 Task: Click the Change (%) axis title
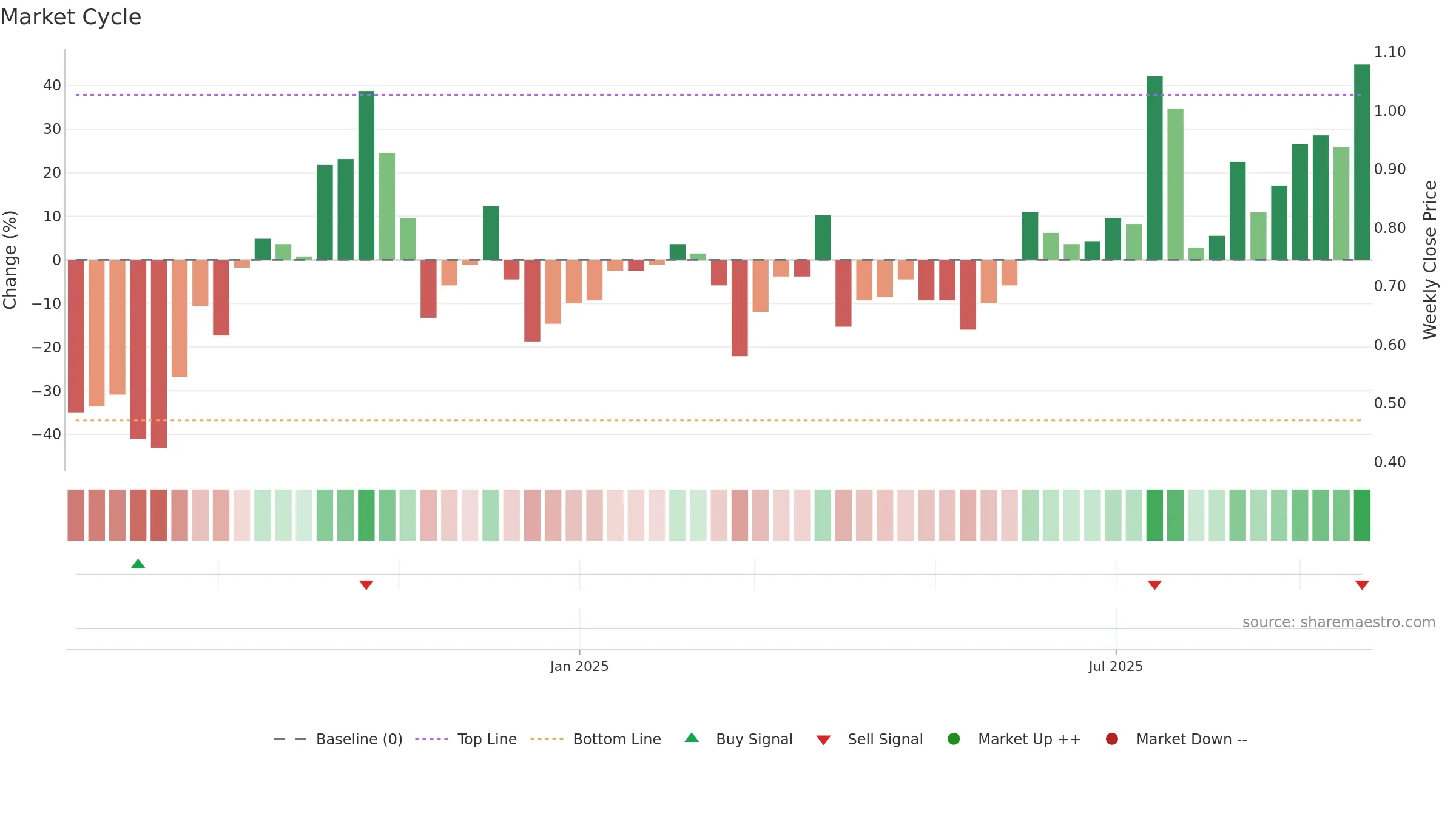tap(10, 260)
